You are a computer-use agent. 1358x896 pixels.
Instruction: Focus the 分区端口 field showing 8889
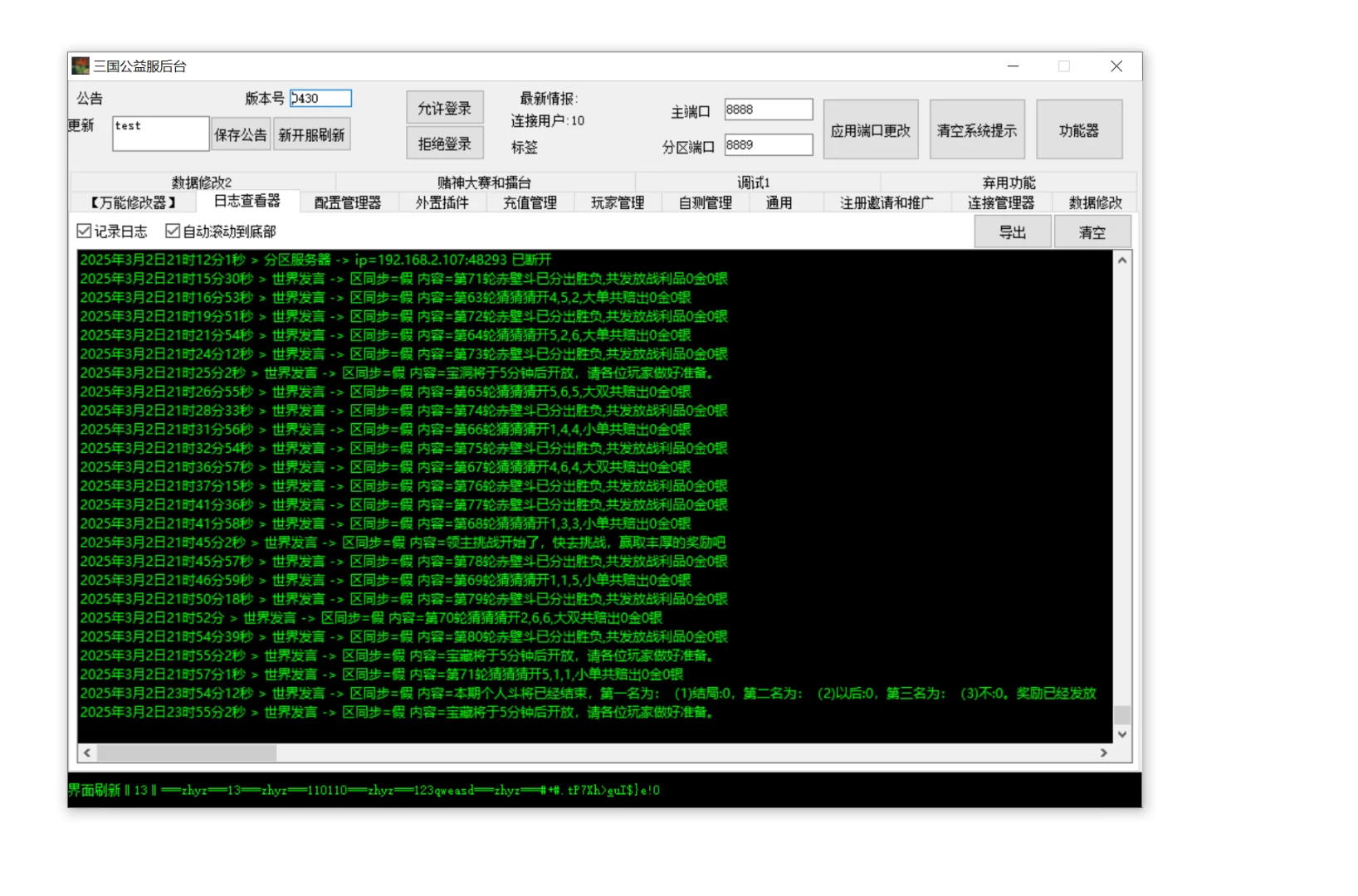[x=769, y=145]
